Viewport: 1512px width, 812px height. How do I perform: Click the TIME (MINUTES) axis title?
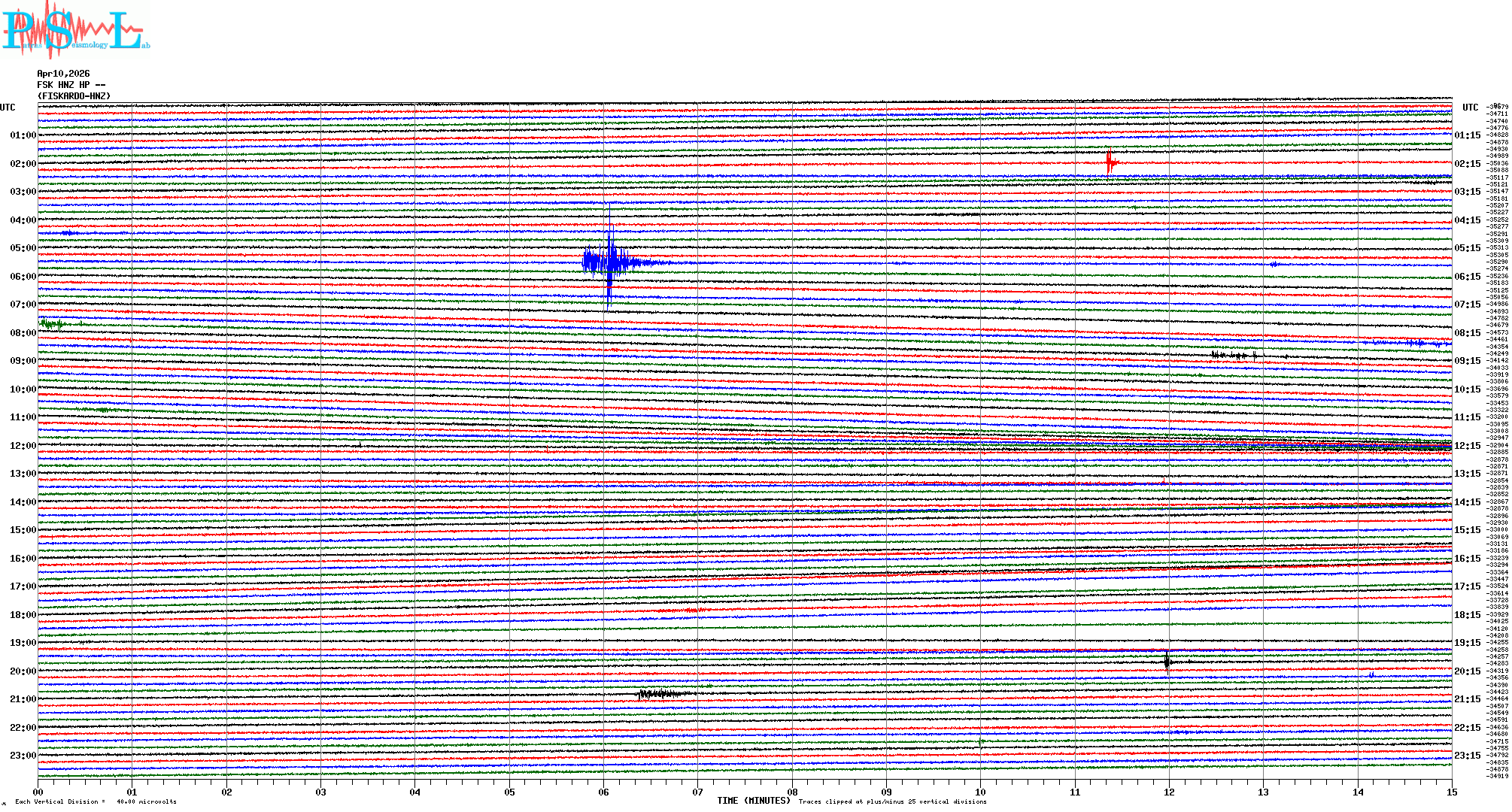click(753, 801)
